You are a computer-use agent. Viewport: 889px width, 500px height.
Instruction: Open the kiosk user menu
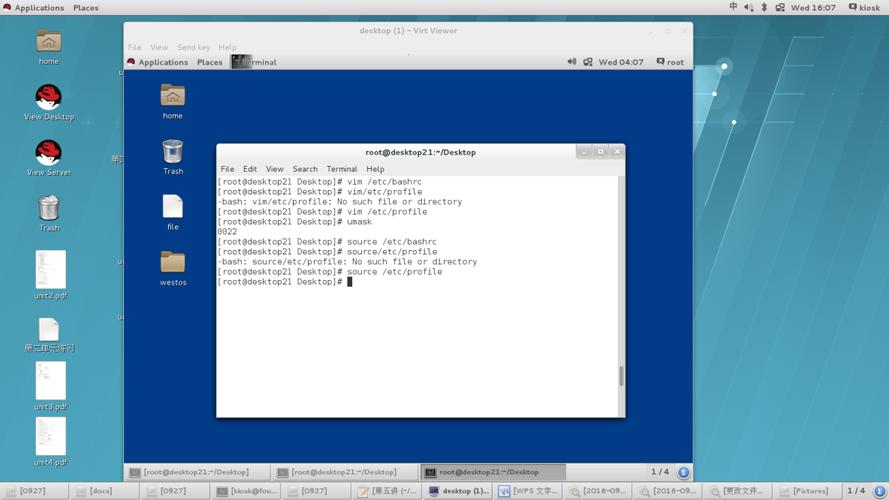(x=864, y=7)
